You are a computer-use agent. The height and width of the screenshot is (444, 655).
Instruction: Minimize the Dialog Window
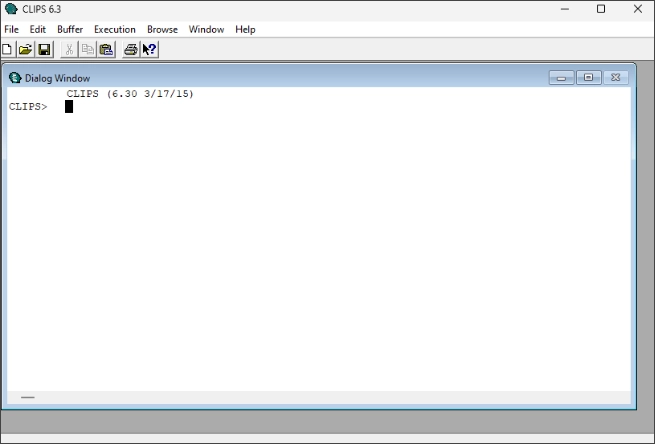tap(561, 78)
